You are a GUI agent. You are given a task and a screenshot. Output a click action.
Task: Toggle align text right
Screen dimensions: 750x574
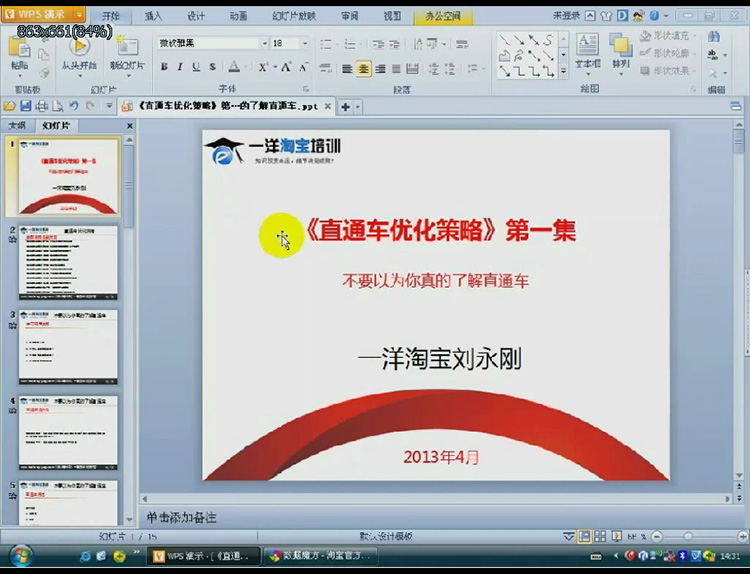point(380,69)
